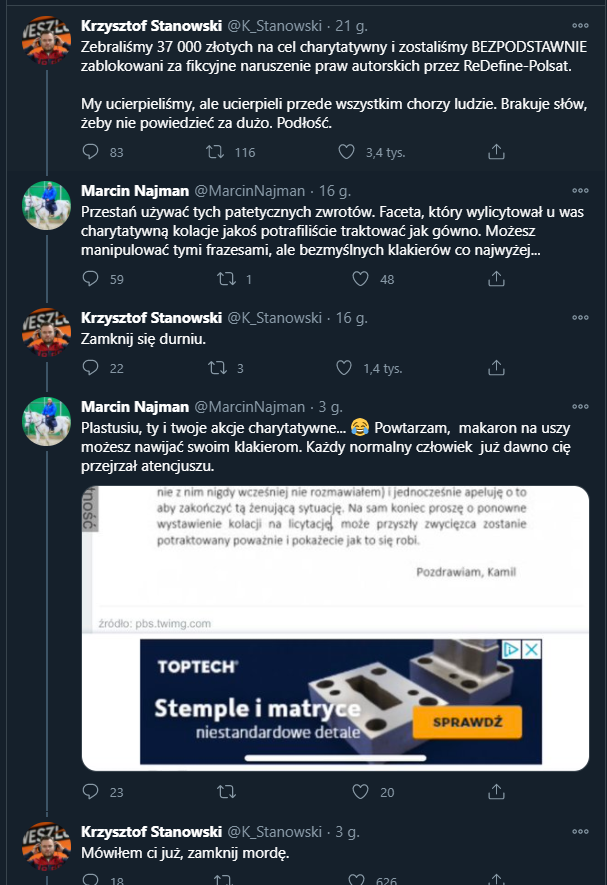607x885 pixels.
Task: Like Najman's tweet with 48 likes
Action: coord(346,279)
